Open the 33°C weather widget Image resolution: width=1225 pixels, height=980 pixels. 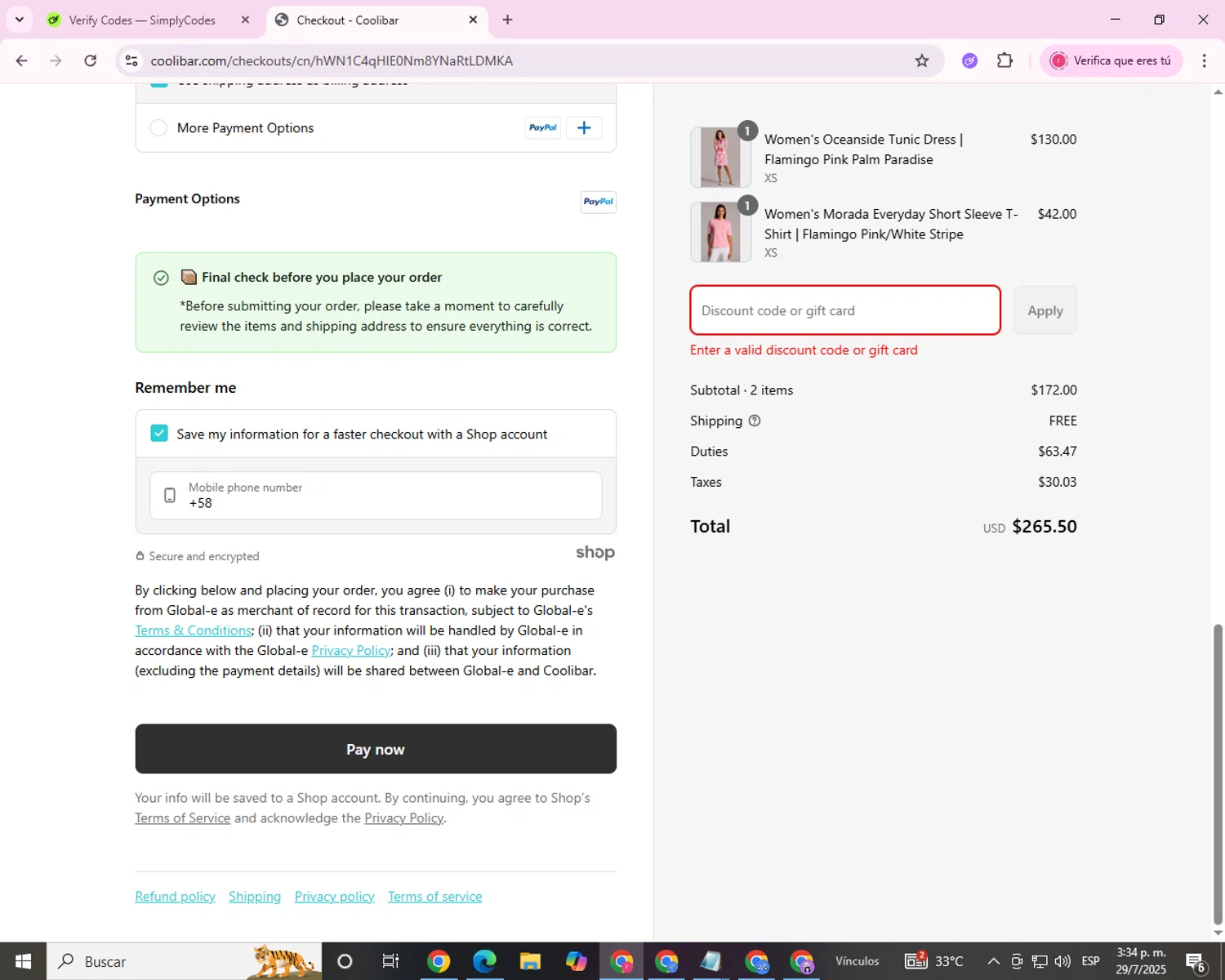point(934,961)
